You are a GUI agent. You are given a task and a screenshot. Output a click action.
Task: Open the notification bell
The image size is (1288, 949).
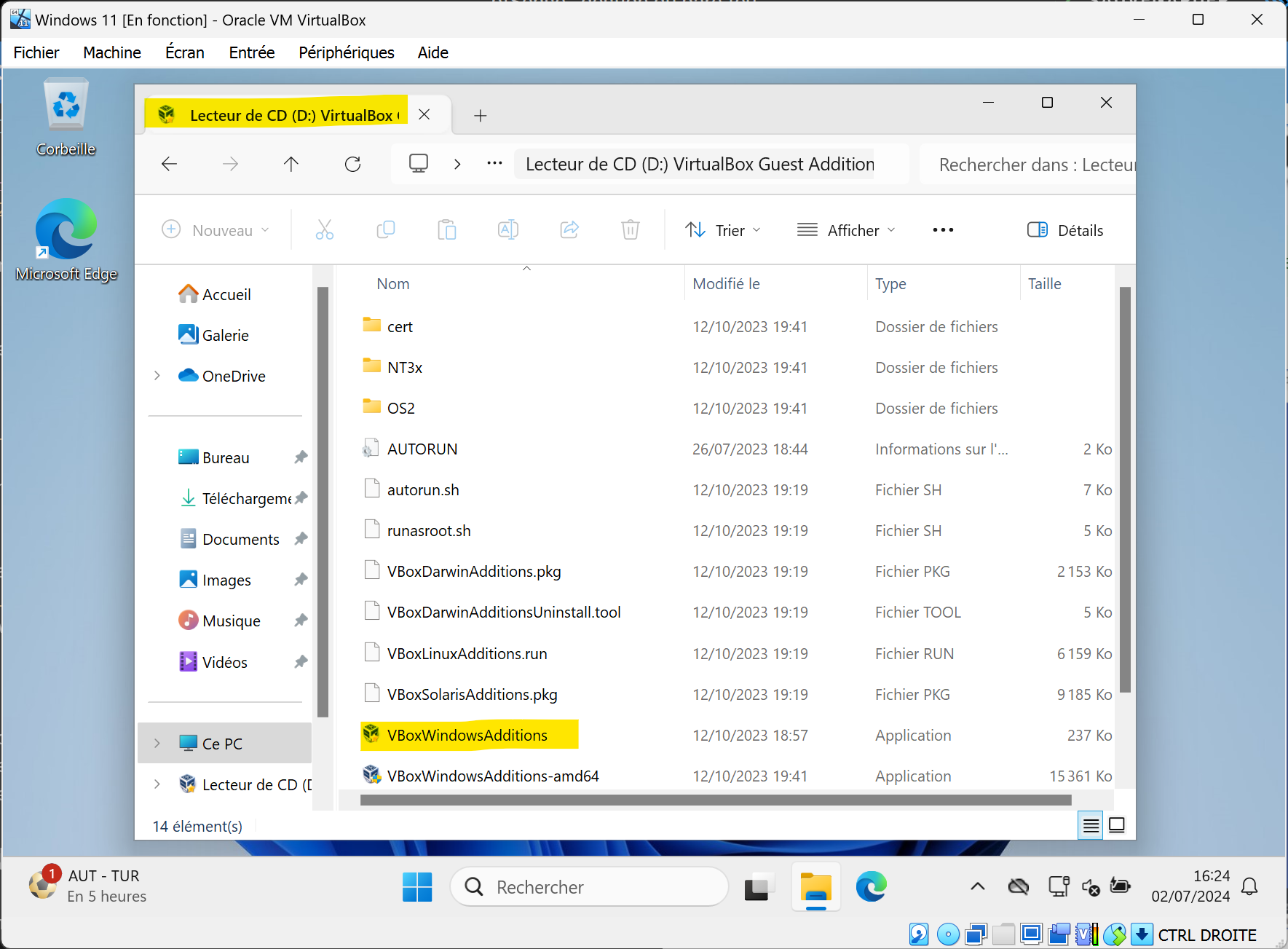[x=1249, y=886]
